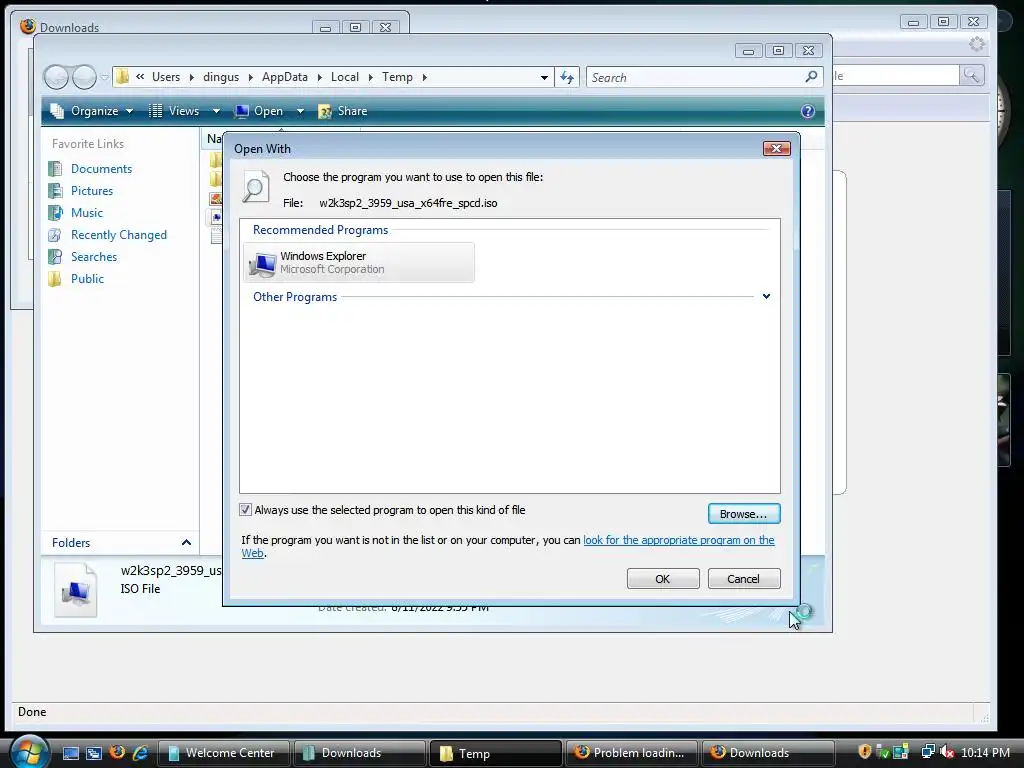Image resolution: width=1024 pixels, height=768 pixels.
Task: Click the Windows Start orb
Action: 29,752
